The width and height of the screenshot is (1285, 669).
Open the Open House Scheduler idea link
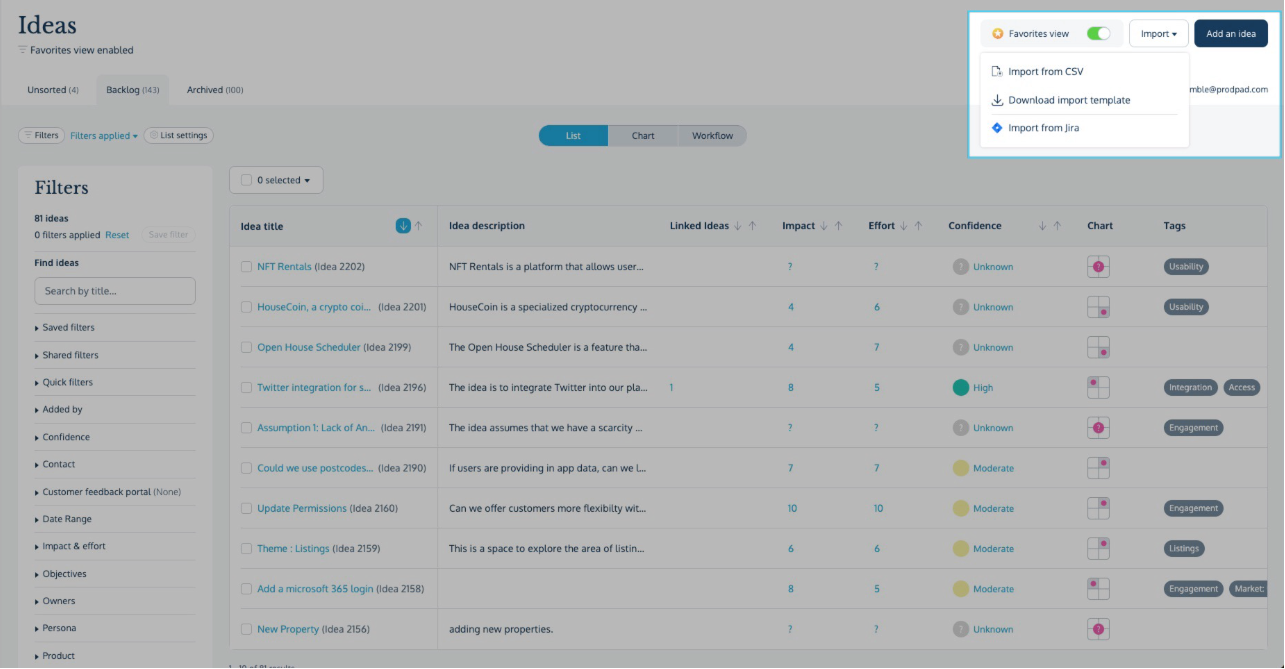(x=308, y=347)
